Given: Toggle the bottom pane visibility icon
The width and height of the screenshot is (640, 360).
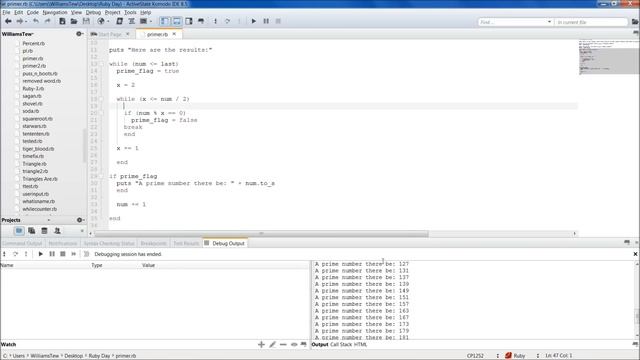Looking at the screenshot, I should (x=177, y=21).
